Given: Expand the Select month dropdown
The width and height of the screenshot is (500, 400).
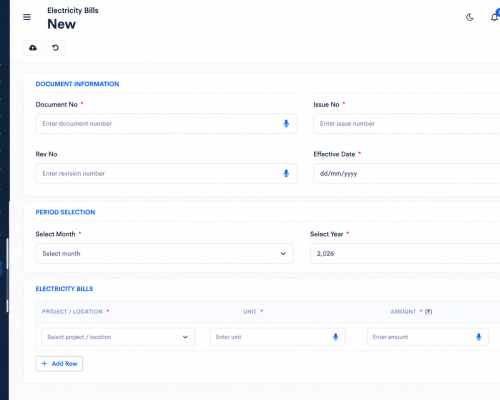Looking at the screenshot, I should pos(165,253).
